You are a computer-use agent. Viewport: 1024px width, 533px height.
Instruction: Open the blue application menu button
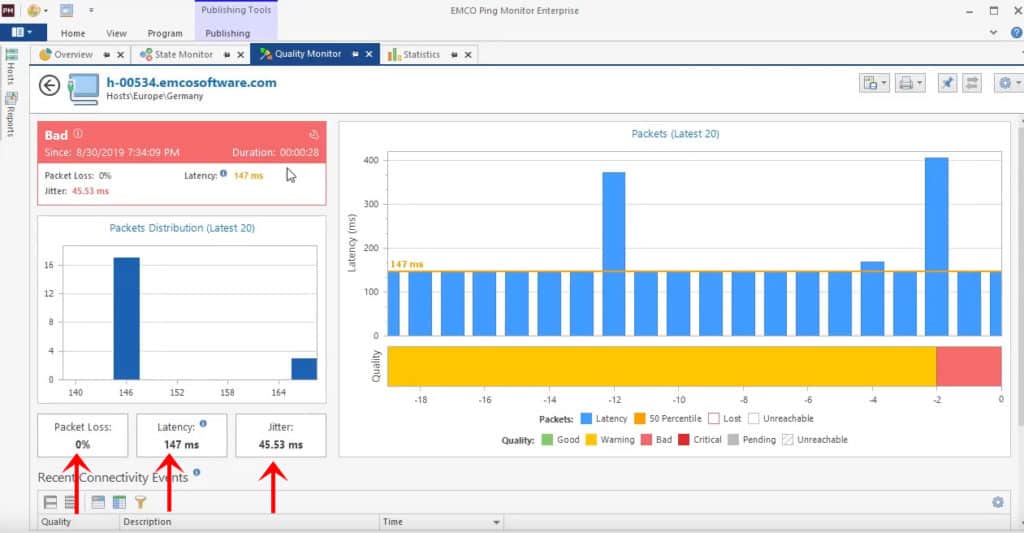coord(23,32)
